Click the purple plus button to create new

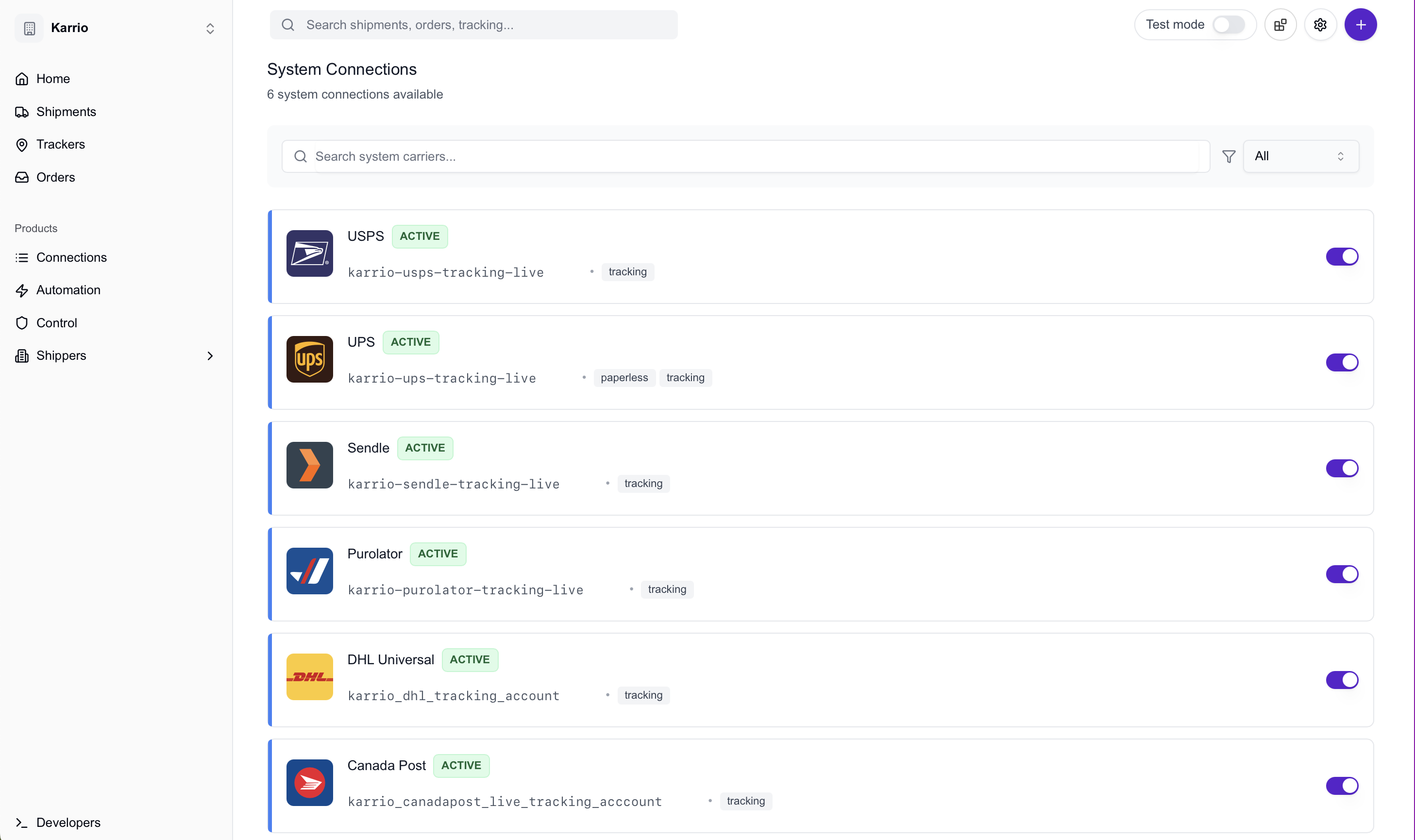(1361, 24)
